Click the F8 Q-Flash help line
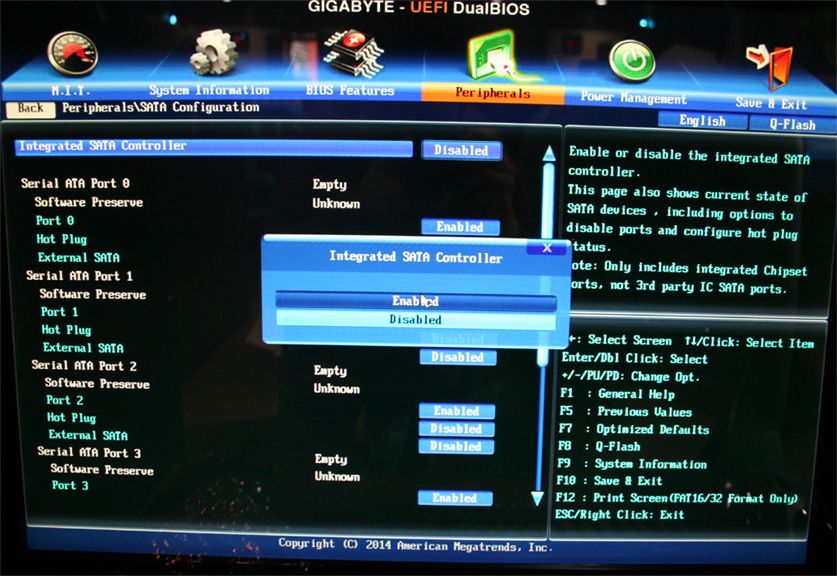This screenshot has height=576, width=837. pyautogui.click(x=599, y=446)
